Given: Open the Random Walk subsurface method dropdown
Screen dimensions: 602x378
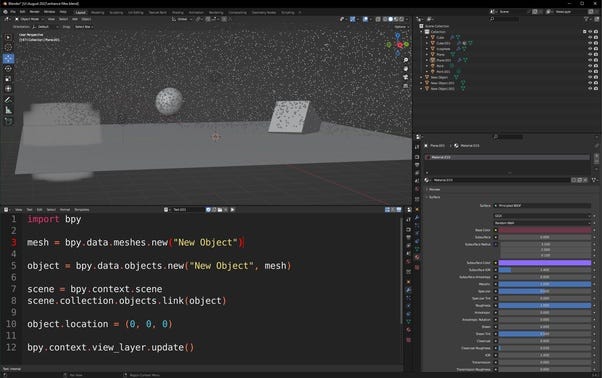Looking at the screenshot, I should 542,223.
